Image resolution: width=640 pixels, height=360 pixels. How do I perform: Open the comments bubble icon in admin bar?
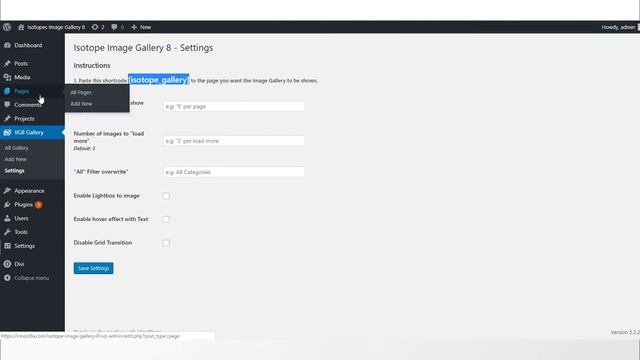click(x=114, y=27)
